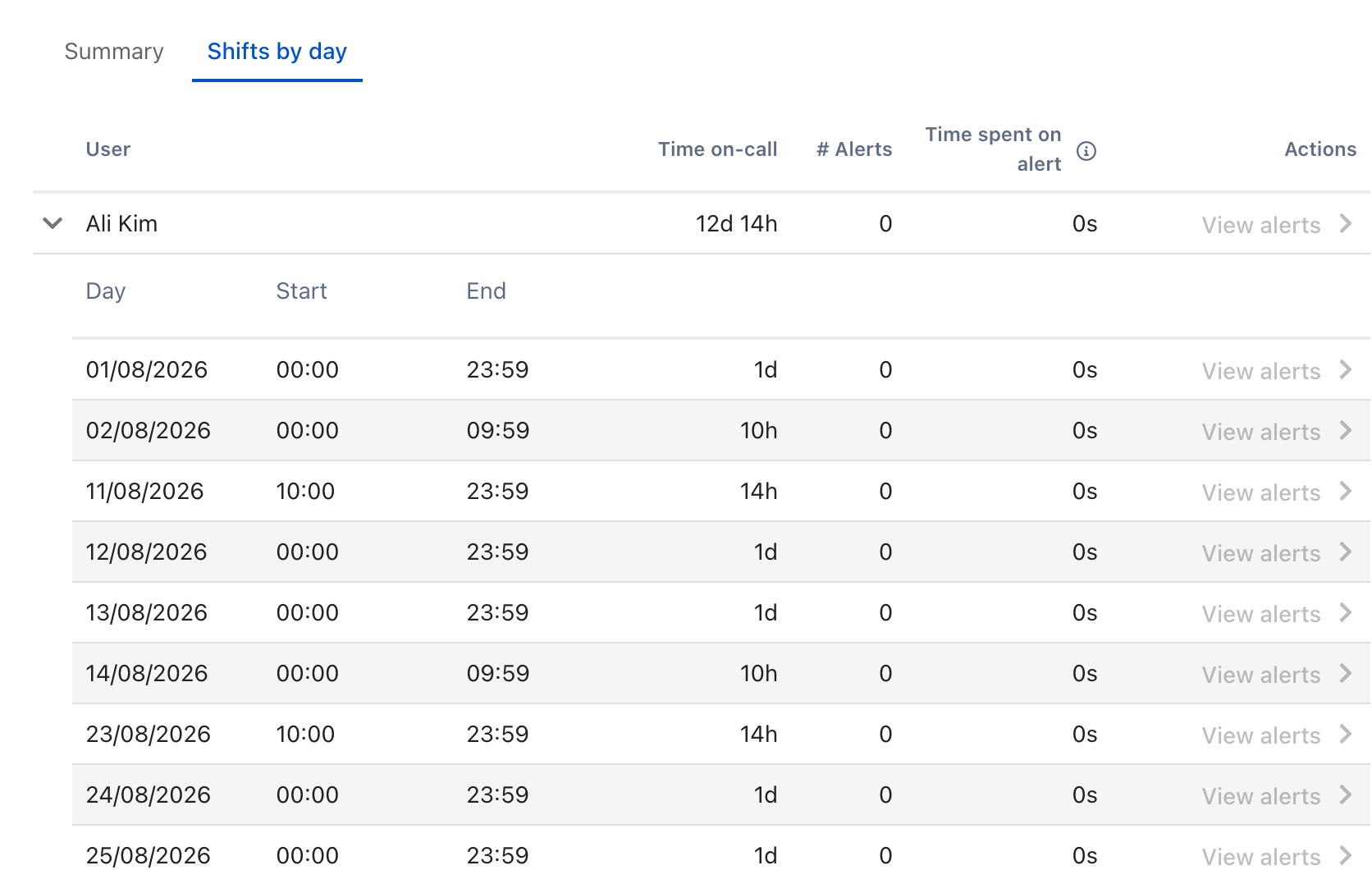
Task: View alerts for Ali Kim
Action: pyautogui.click(x=1261, y=225)
